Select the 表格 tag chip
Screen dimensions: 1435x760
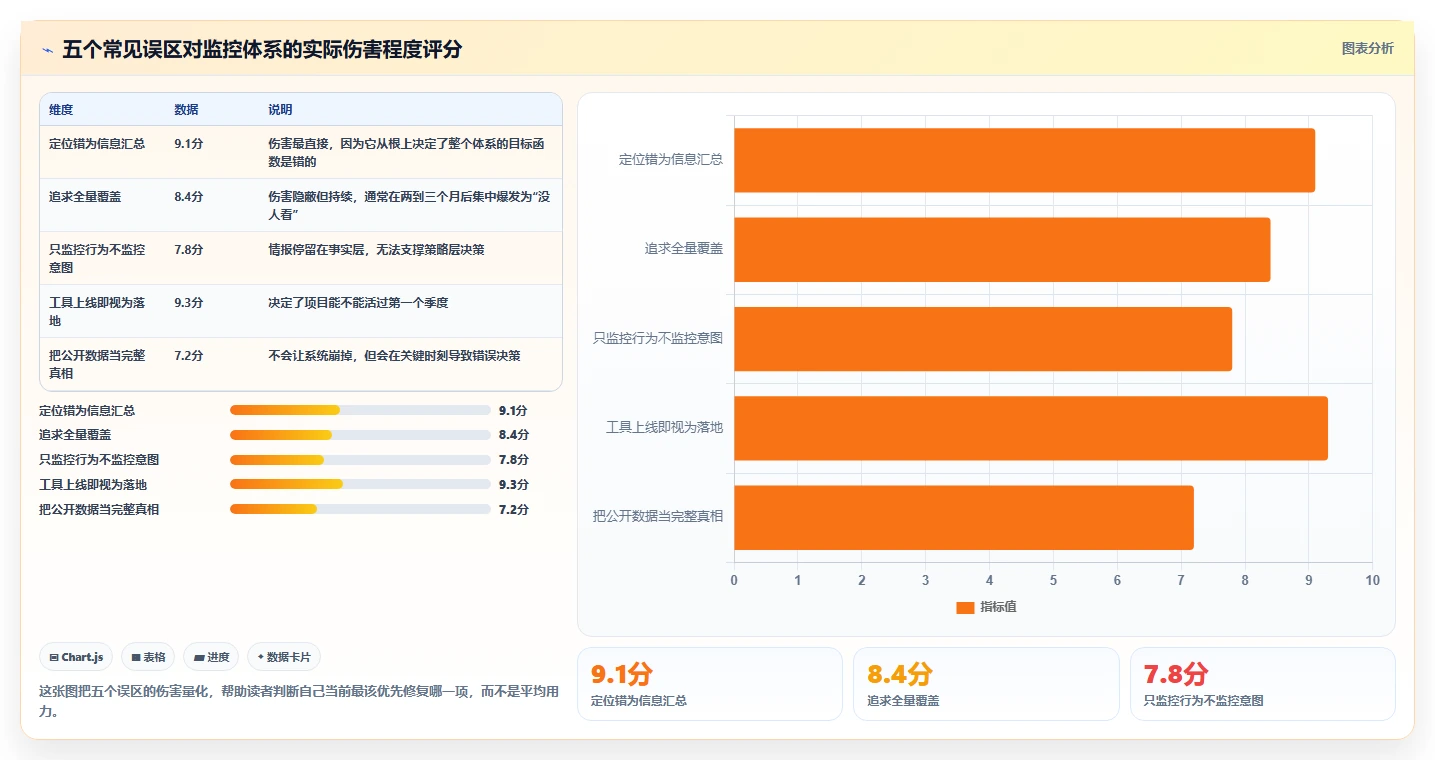(148, 657)
